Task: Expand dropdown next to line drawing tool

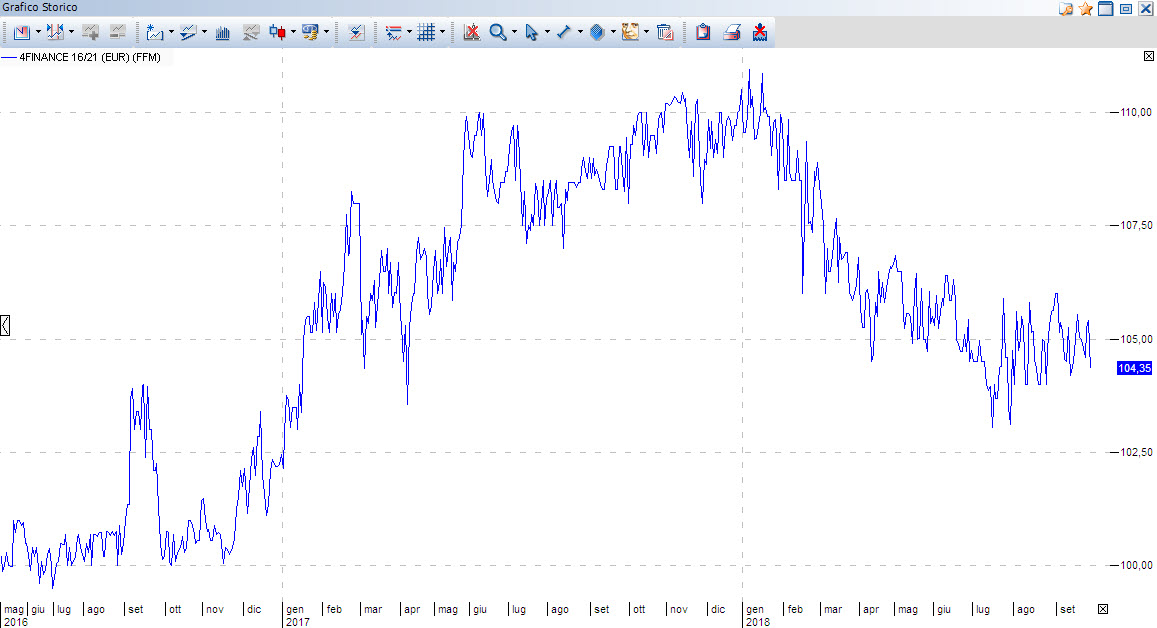Action: coord(580,32)
